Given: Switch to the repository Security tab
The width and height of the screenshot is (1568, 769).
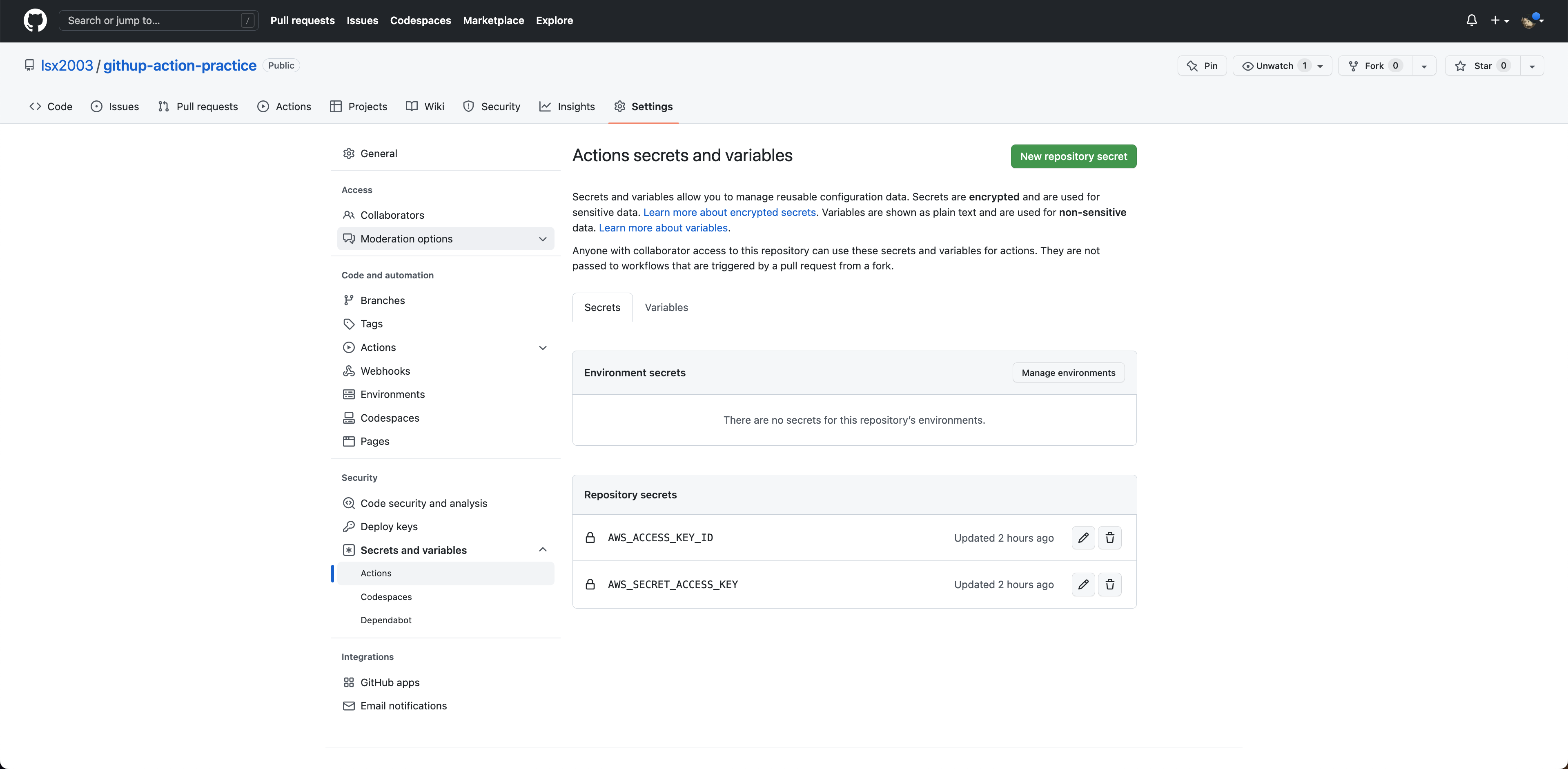Looking at the screenshot, I should (x=492, y=107).
